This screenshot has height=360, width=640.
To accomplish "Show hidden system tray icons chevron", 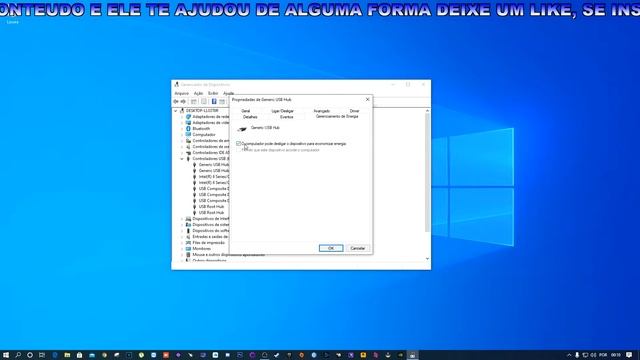I will click(x=569, y=355).
